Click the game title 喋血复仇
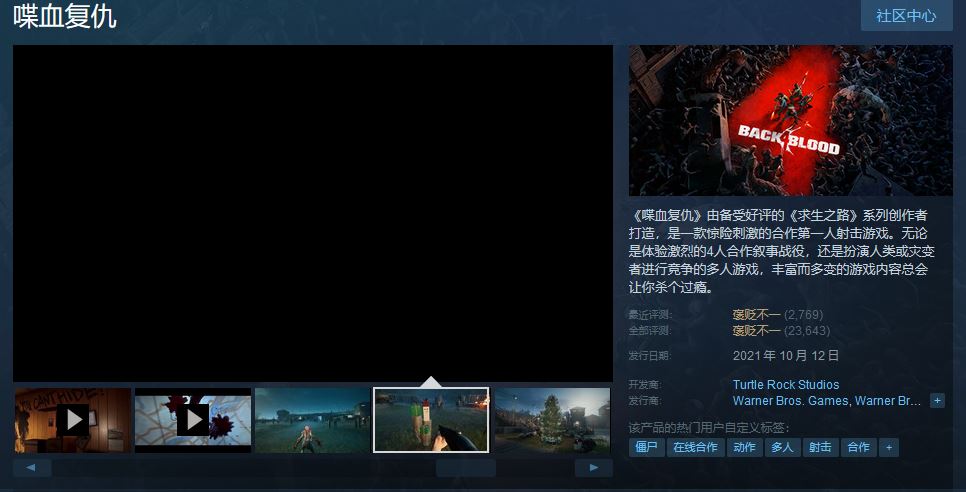This screenshot has height=492, width=966. 65,17
